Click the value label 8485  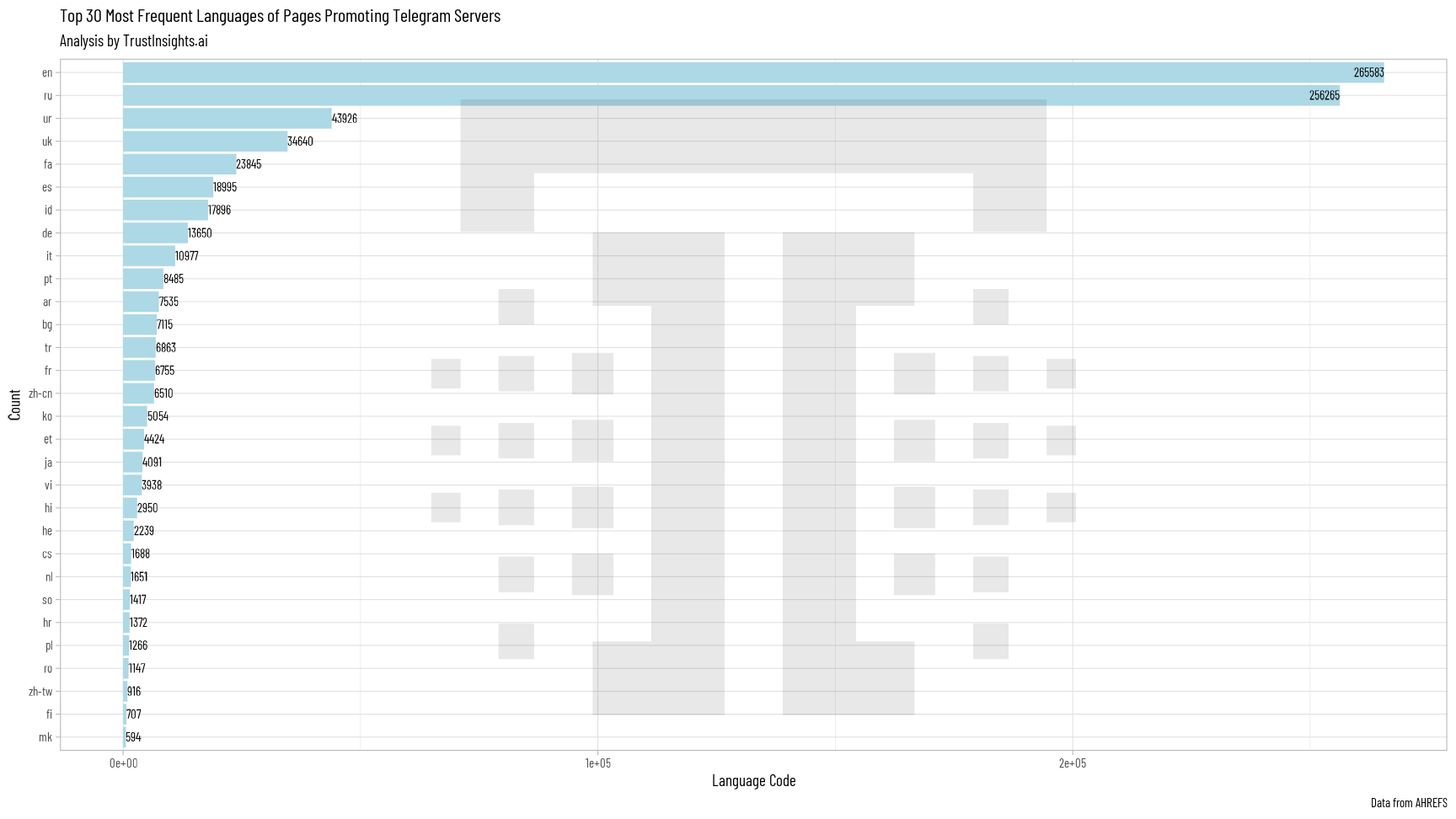click(174, 278)
